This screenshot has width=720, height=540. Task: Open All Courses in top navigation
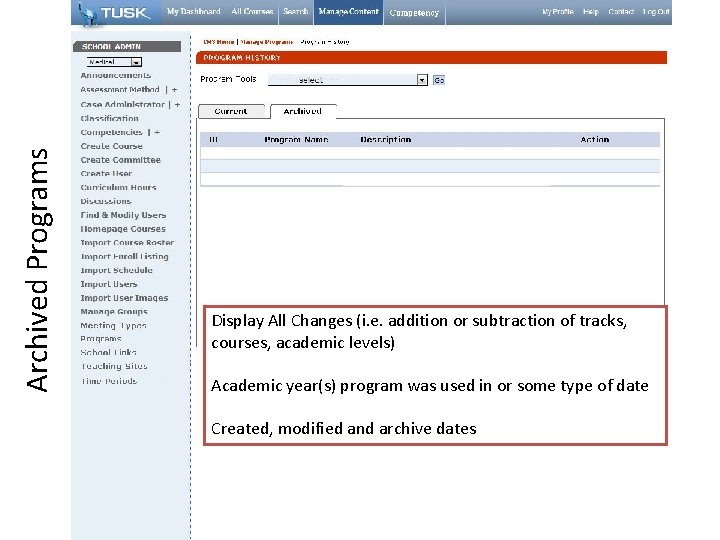point(252,11)
